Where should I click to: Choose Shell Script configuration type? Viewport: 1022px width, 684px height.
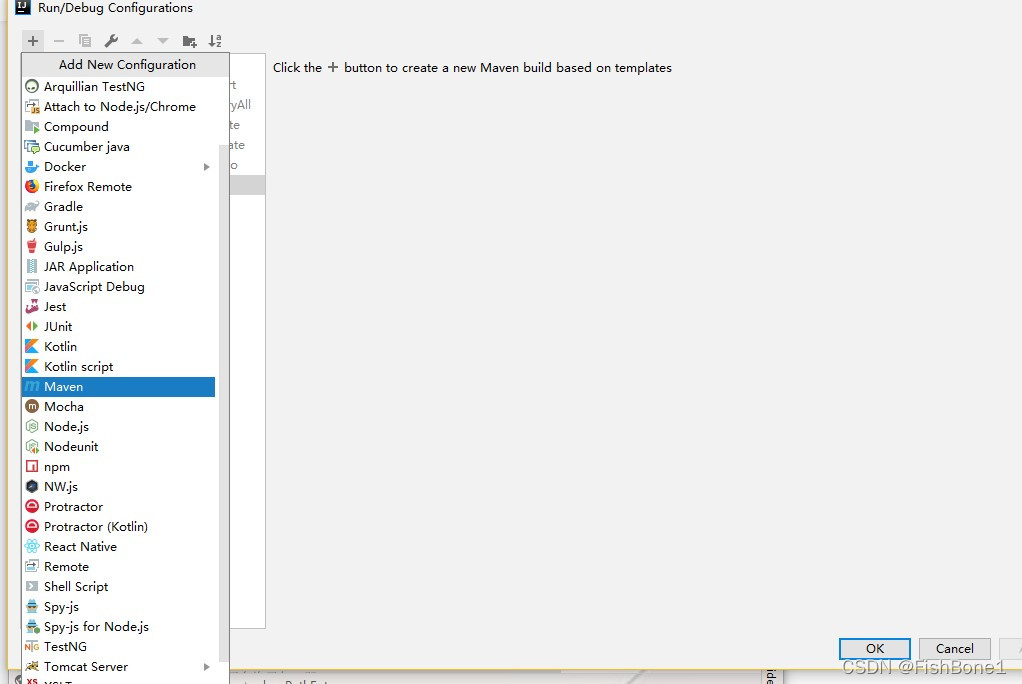tap(119, 587)
